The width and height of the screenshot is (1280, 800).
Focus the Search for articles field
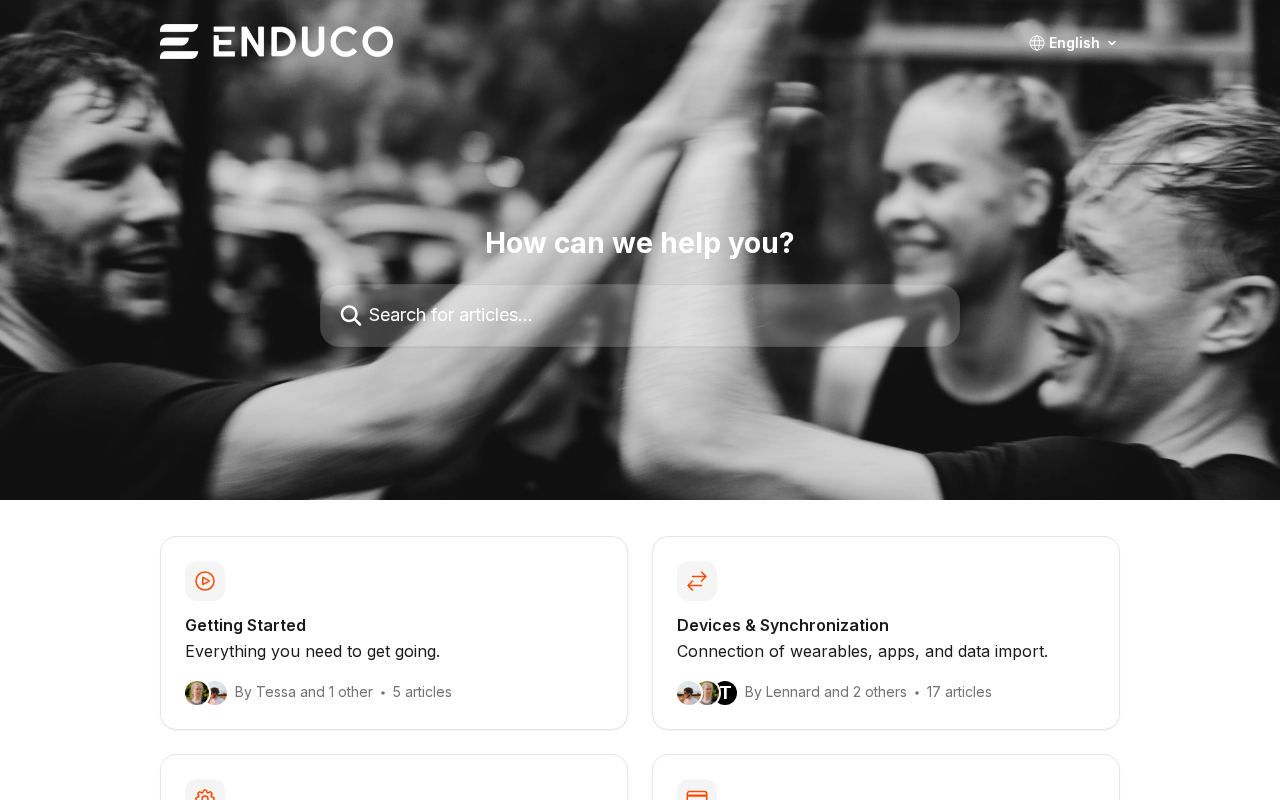[640, 316]
